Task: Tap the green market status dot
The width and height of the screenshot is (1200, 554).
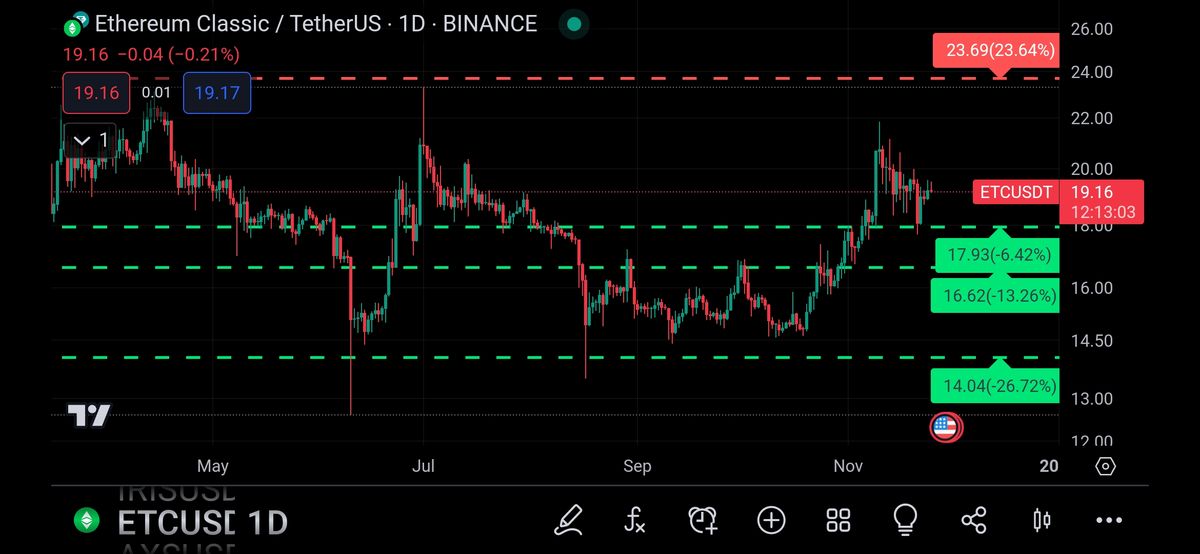Action: coord(572,24)
